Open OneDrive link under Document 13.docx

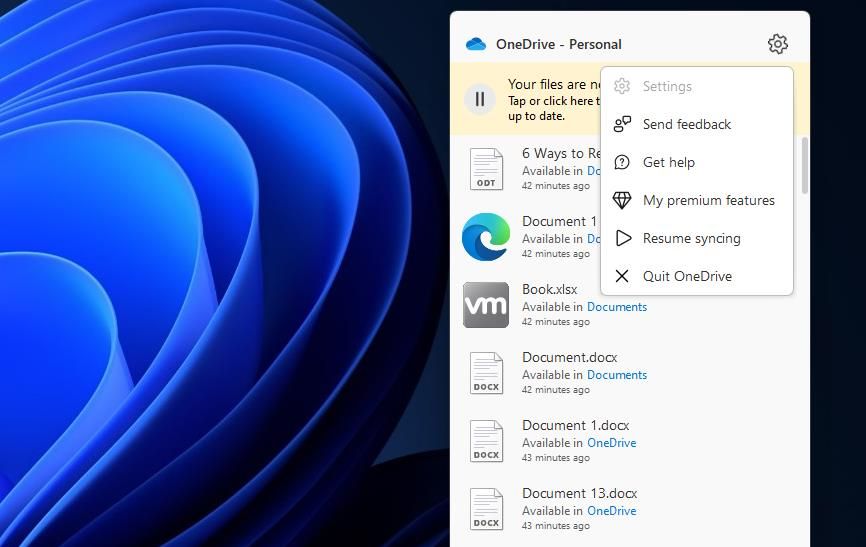(x=611, y=511)
